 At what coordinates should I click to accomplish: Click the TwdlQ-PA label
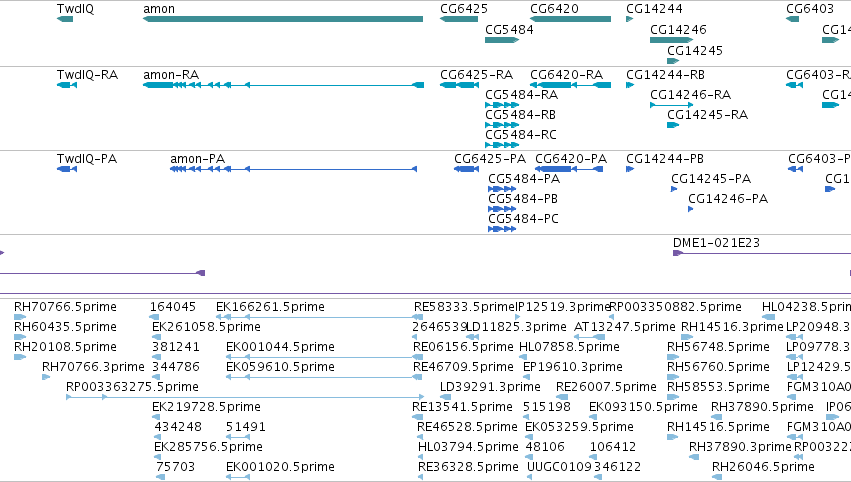pyautogui.click(x=87, y=159)
